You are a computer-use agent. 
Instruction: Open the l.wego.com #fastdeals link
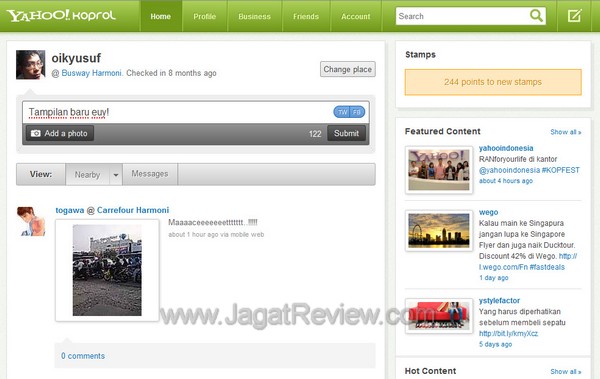point(522,267)
